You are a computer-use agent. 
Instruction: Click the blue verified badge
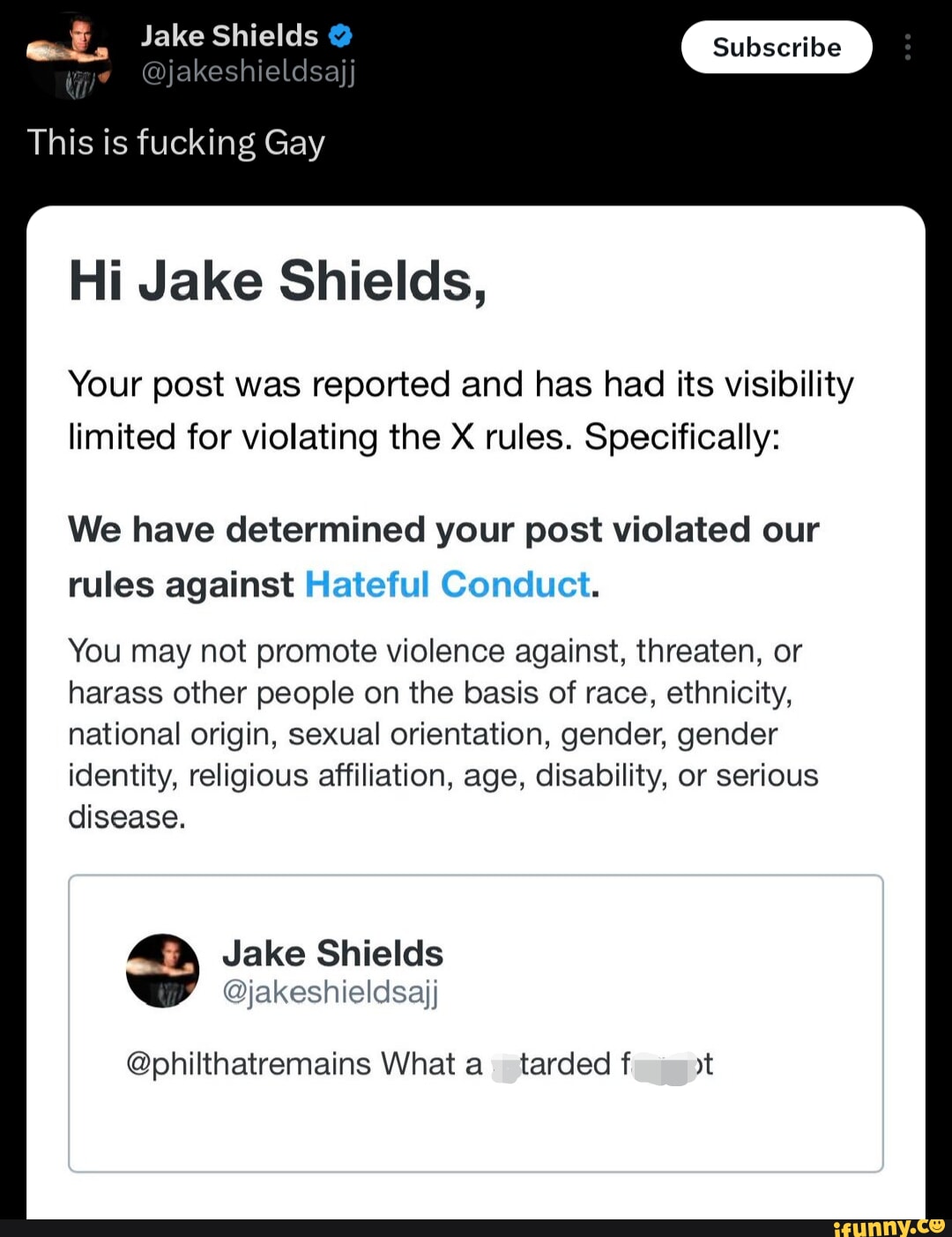(x=340, y=36)
